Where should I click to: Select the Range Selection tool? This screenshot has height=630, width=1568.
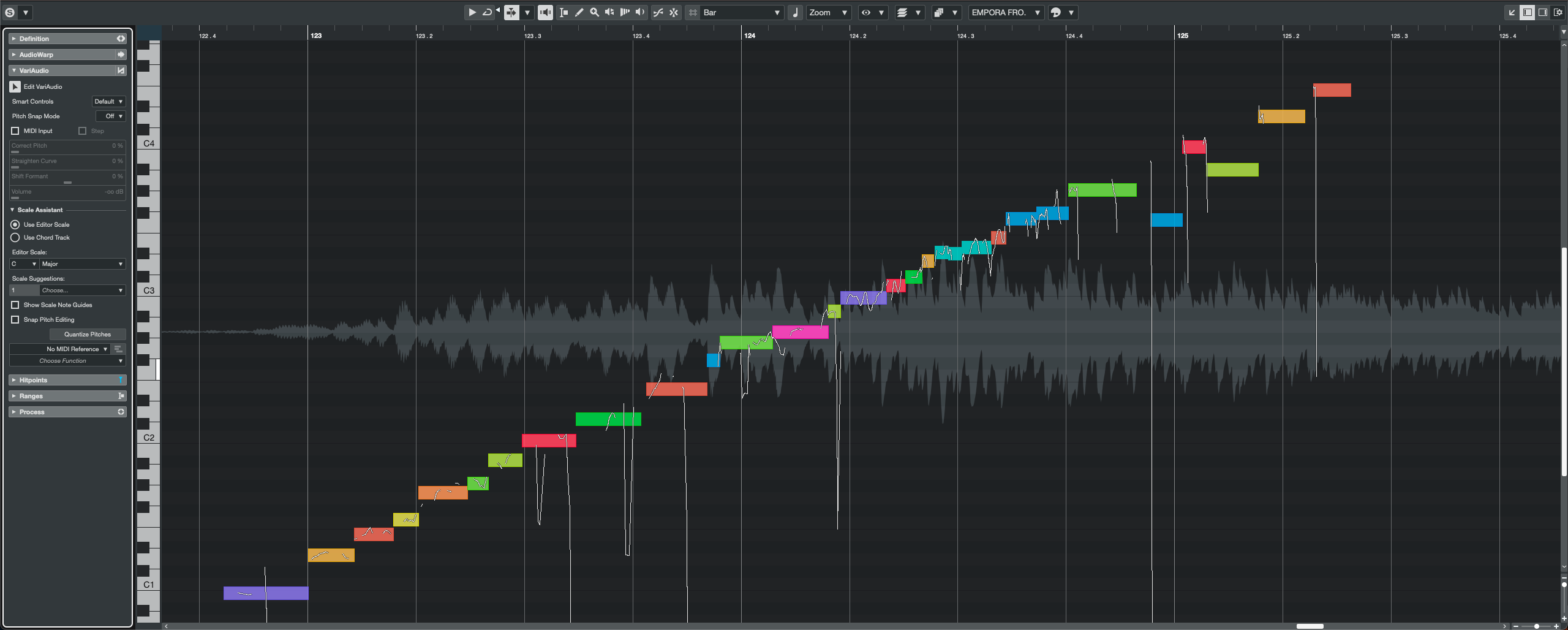[x=563, y=12]
